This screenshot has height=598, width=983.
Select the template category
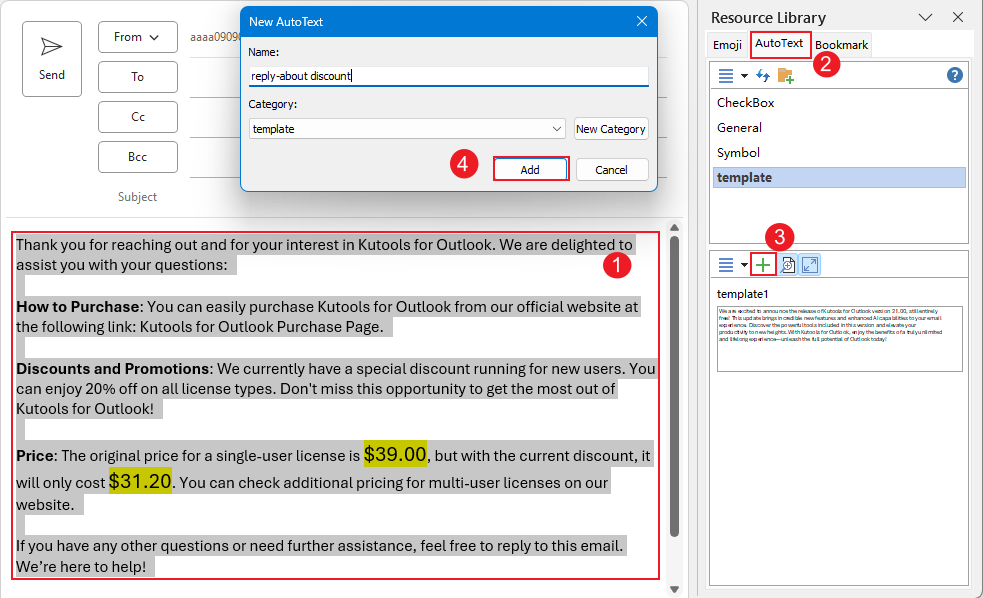point(840,177)
